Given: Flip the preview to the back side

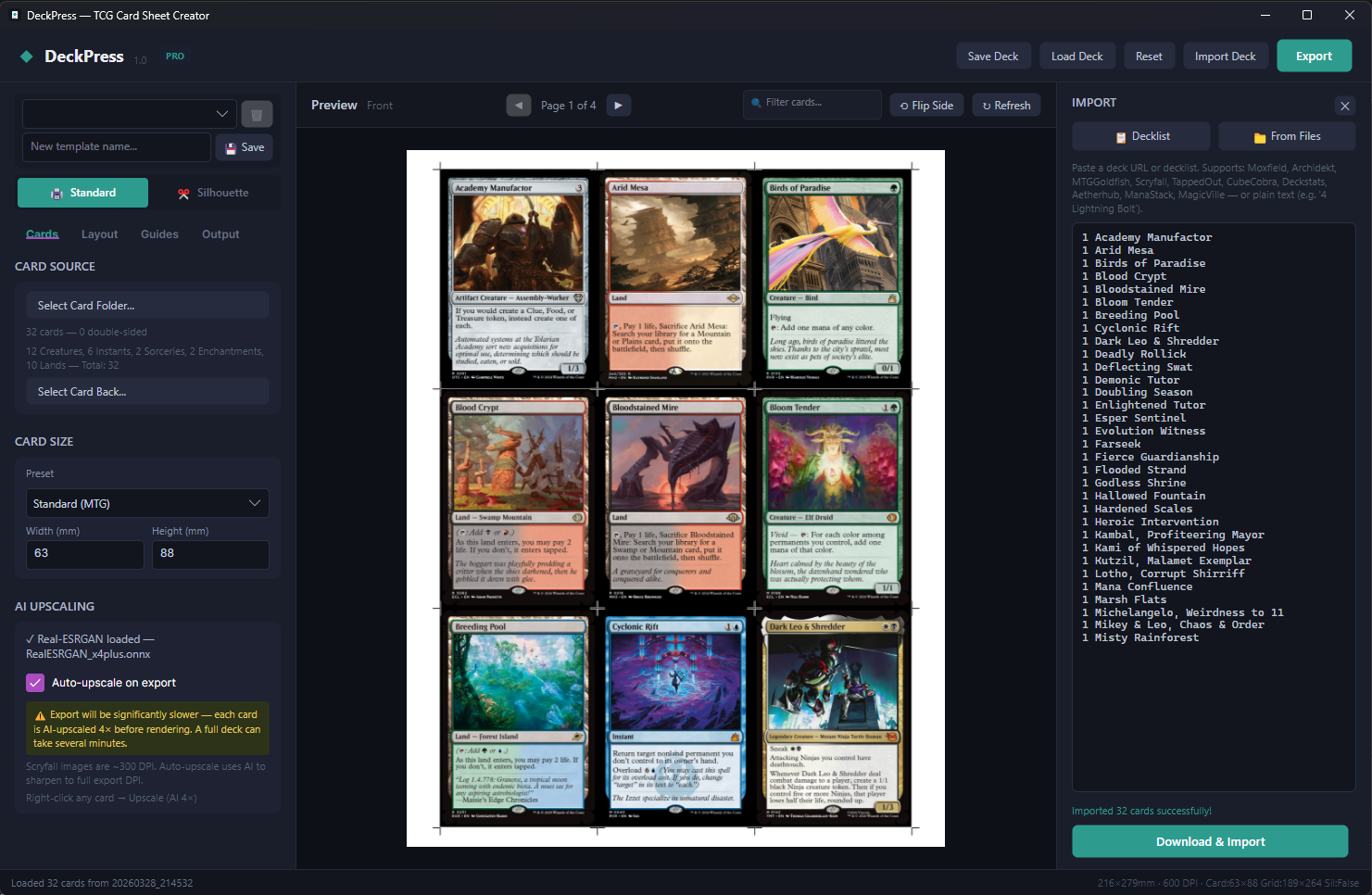Looking at the screenshot, I should pyautogui.click(x=925, y=105).
